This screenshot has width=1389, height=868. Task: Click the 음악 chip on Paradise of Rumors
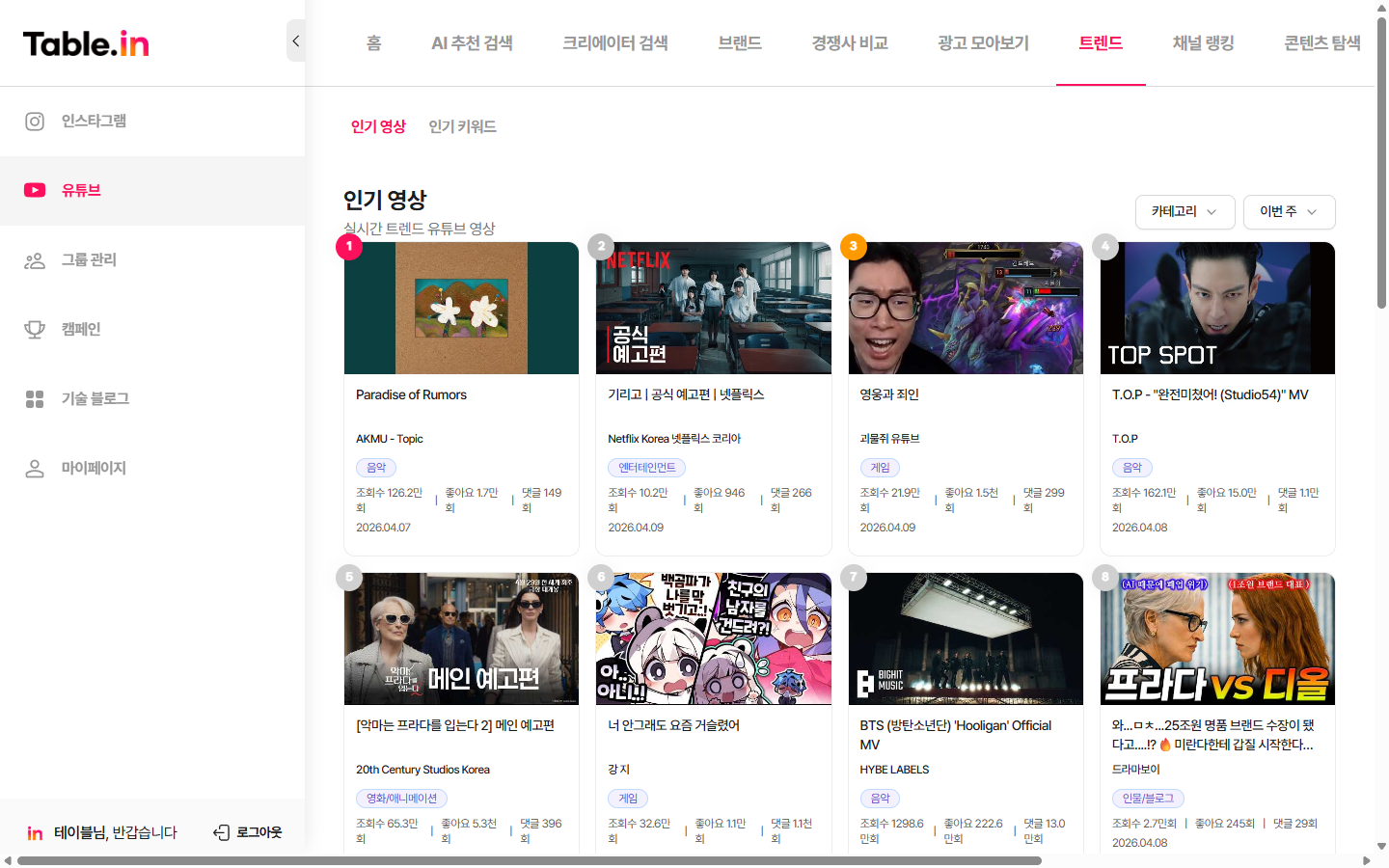coord(375,467)
